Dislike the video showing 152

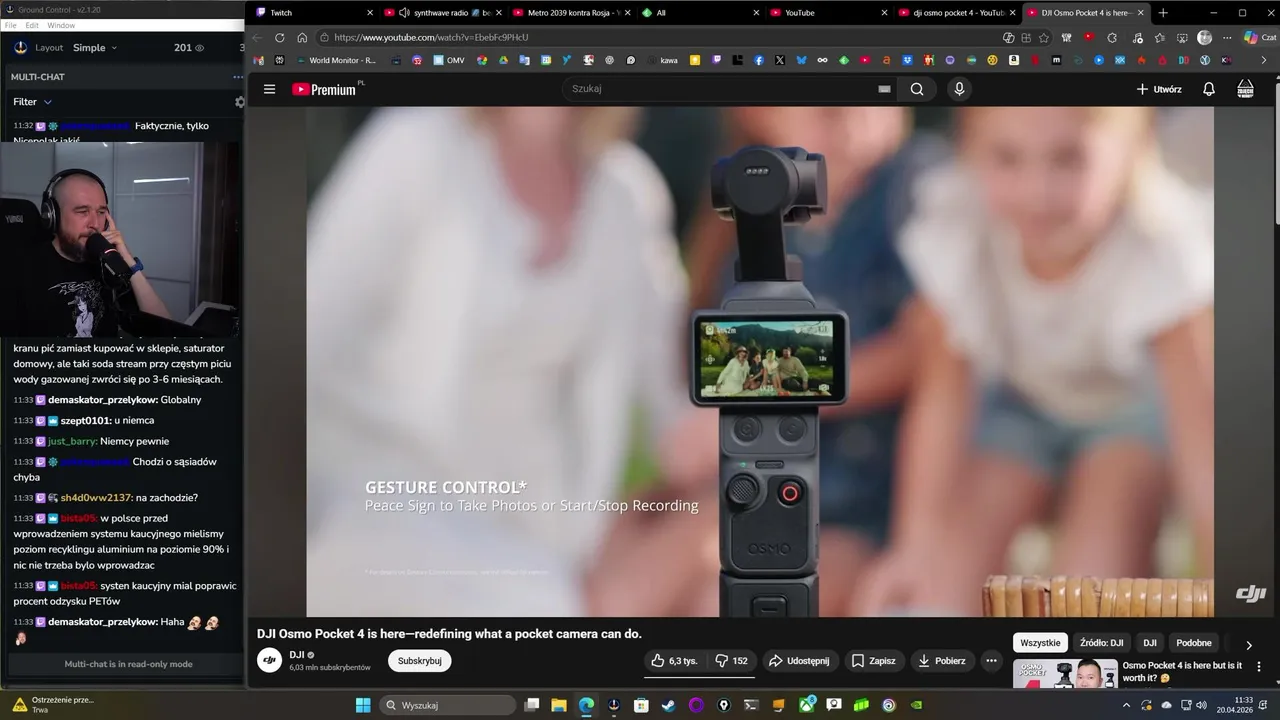[731, 661]
